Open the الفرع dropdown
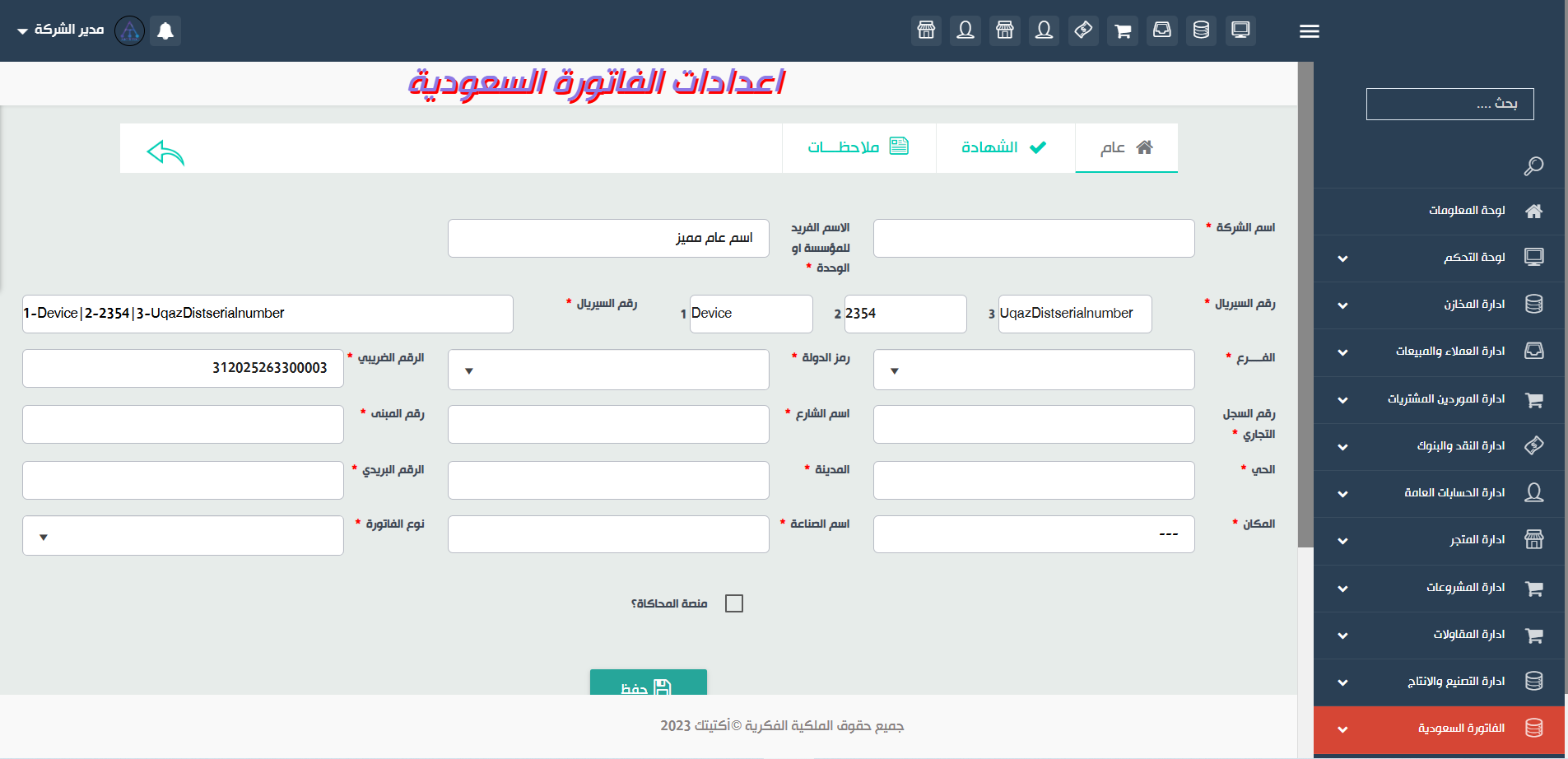 (1034, 370)
